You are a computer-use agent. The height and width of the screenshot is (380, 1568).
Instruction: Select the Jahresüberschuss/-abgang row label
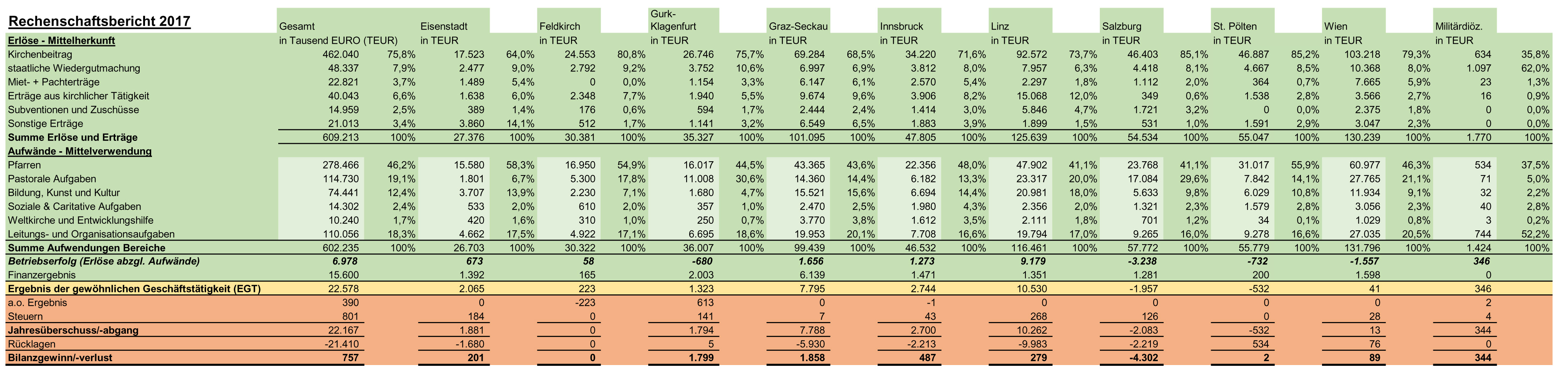(73, 330)
